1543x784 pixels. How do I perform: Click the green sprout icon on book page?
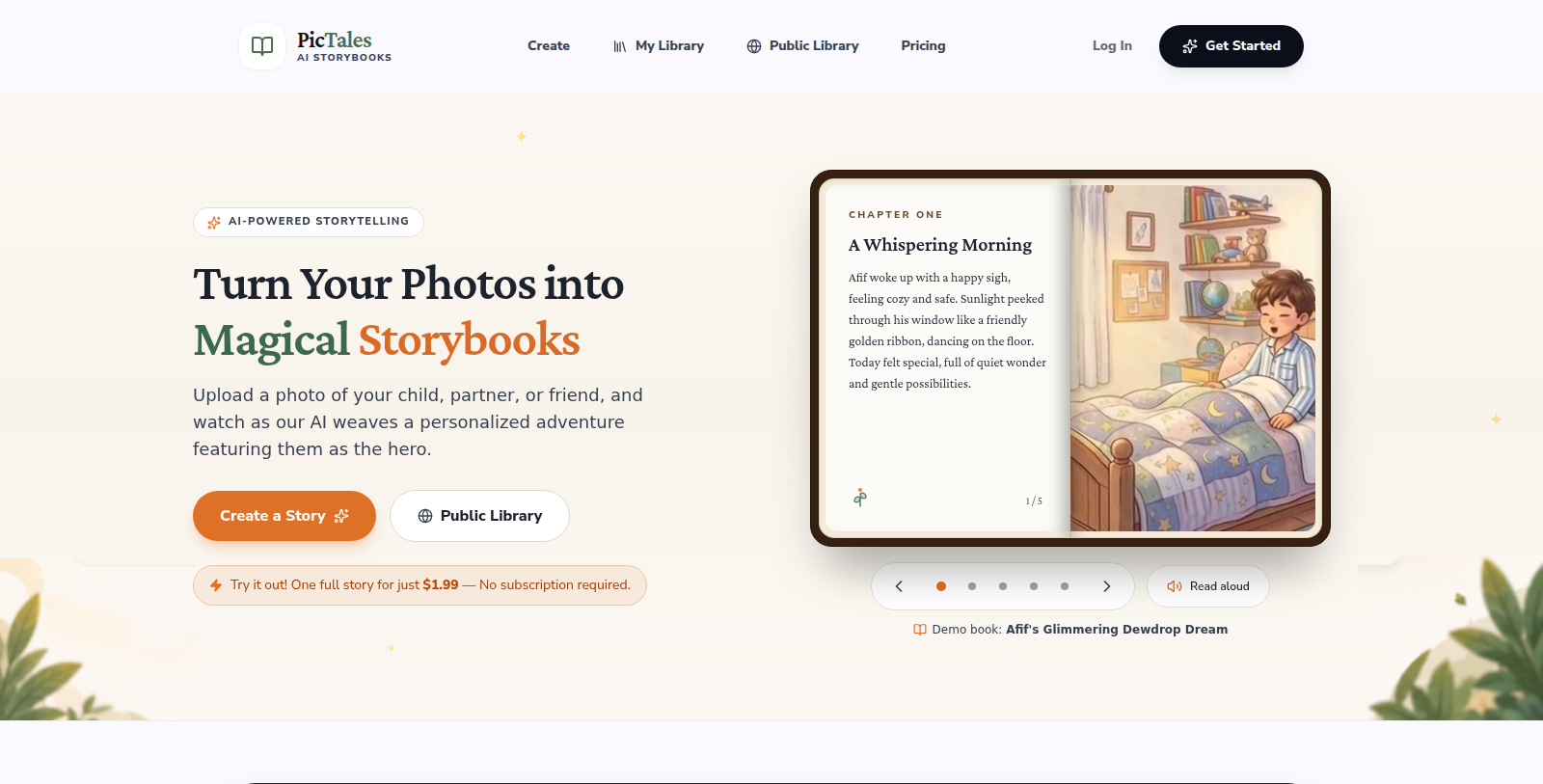tap(860, 498)
